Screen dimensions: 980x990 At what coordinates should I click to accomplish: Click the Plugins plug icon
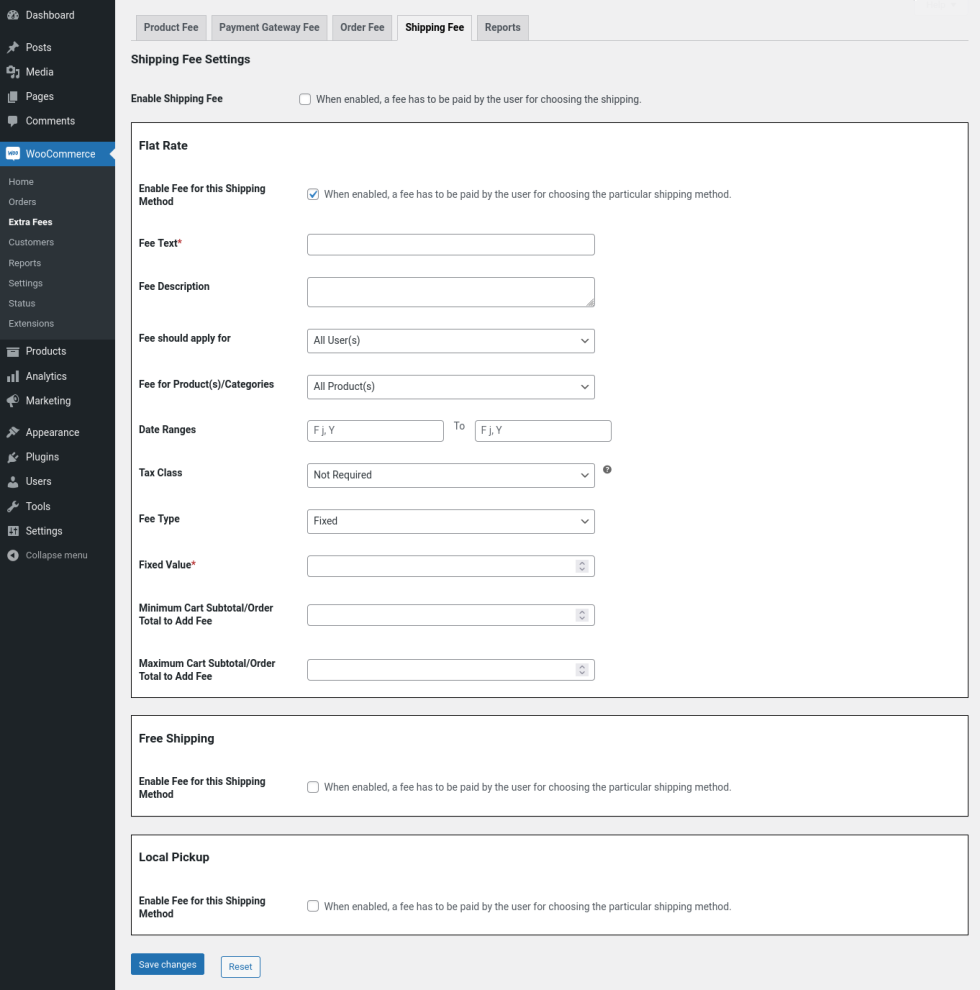[x=13, y=457]
